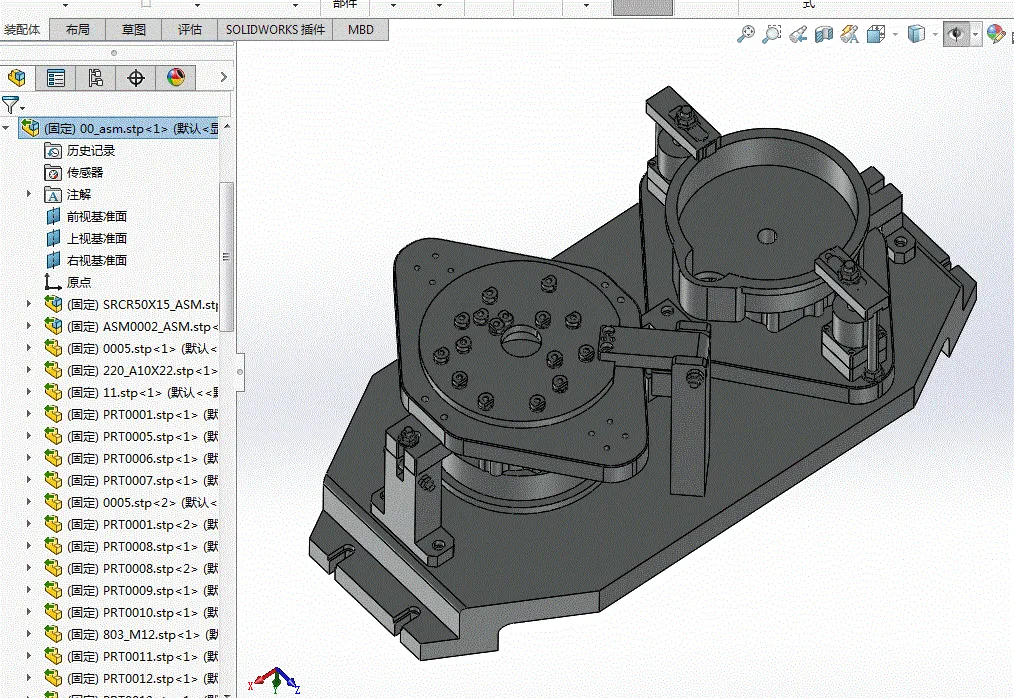Open the ConfigurationManager tab

(96, 78)
